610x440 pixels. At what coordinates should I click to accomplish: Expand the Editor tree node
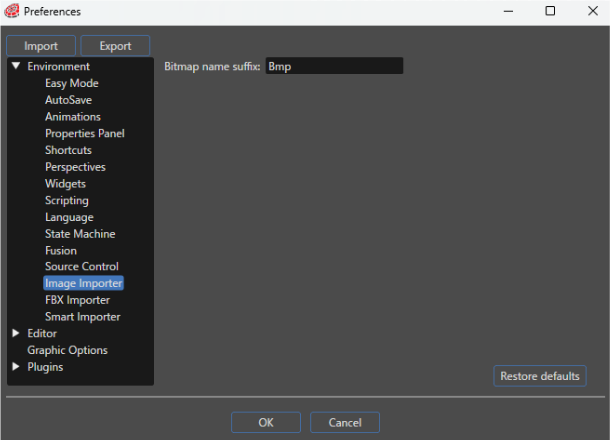(x=16, y=333)
